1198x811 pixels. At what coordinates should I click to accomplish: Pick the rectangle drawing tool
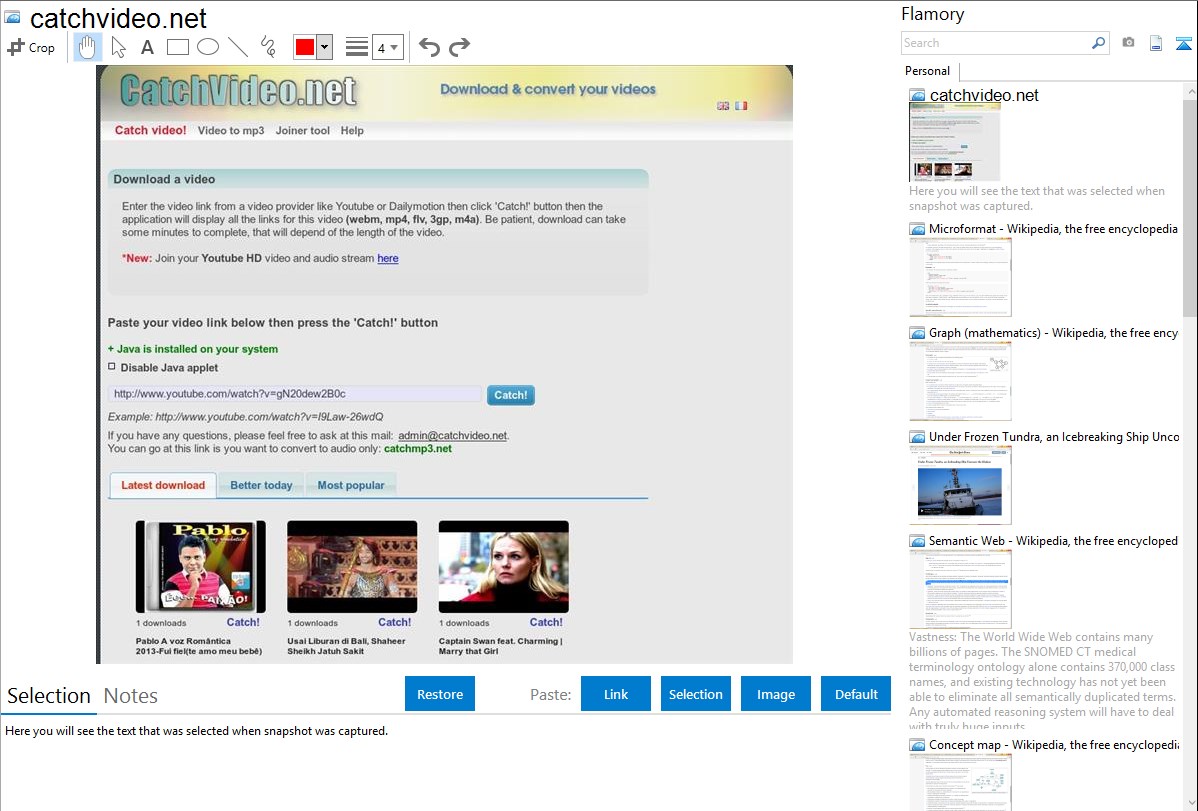pyautogui.click(x=177, y=47)
